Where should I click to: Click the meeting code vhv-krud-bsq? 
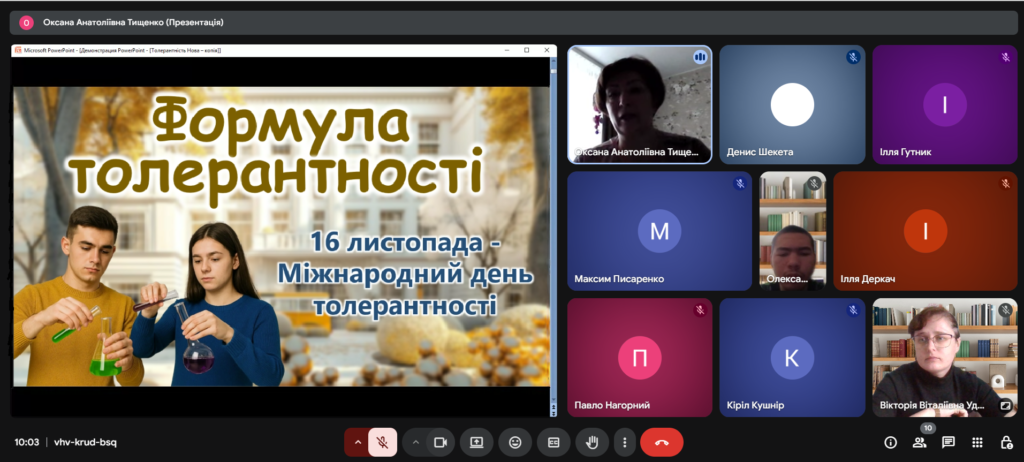point(85,442)
